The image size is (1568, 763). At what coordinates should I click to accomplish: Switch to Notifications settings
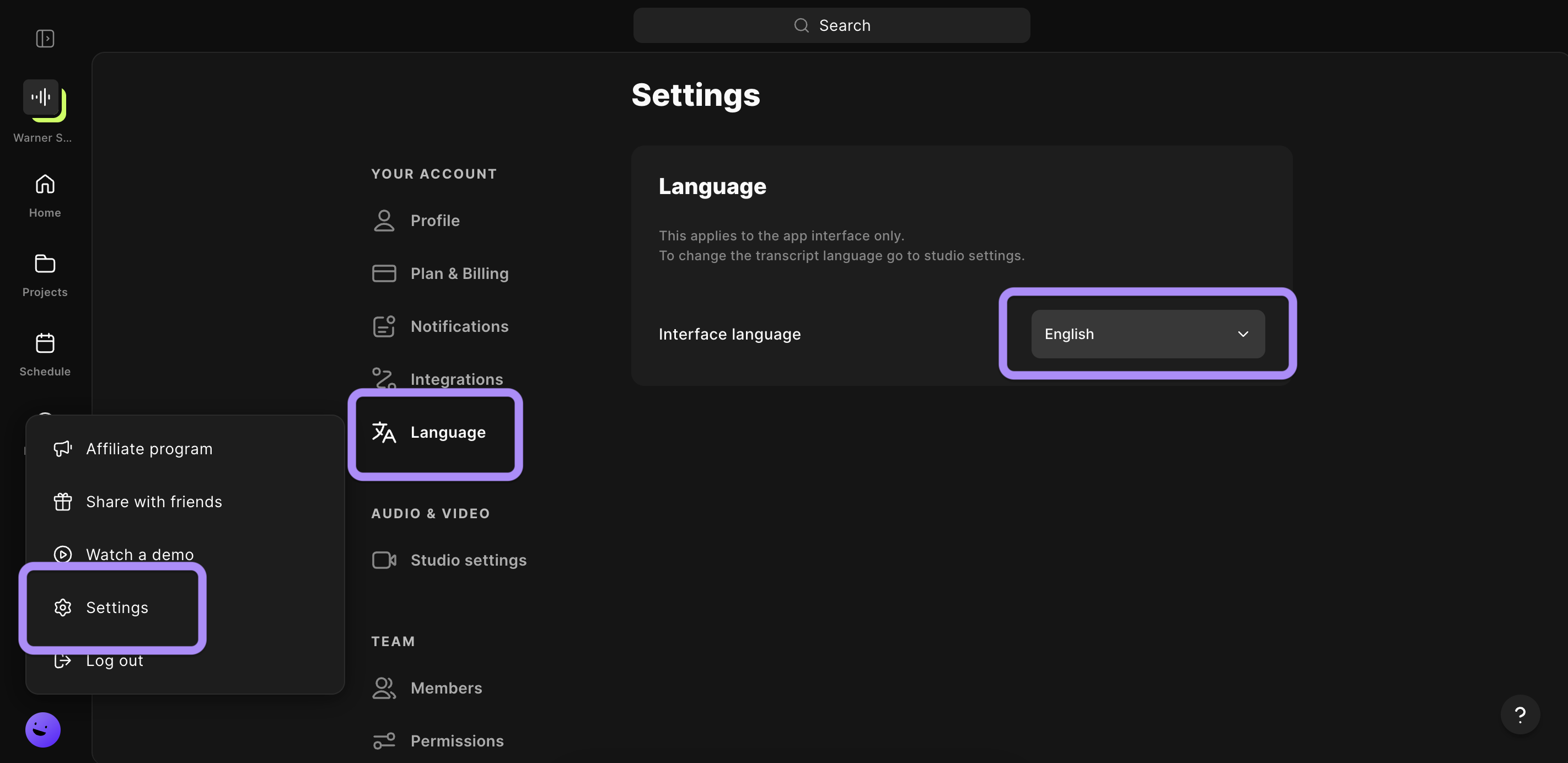point(440,326)
